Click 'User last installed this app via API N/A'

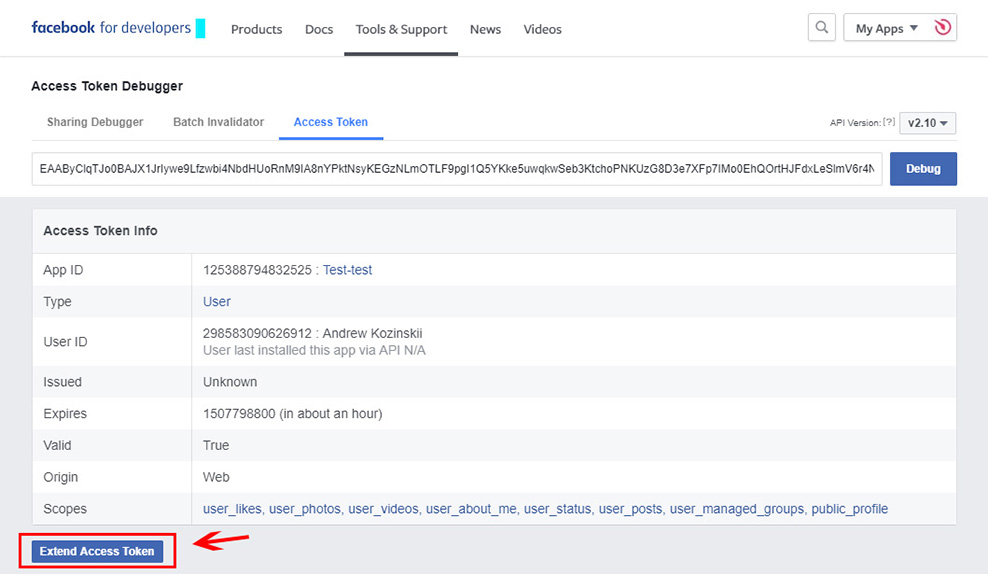[314, 350]
